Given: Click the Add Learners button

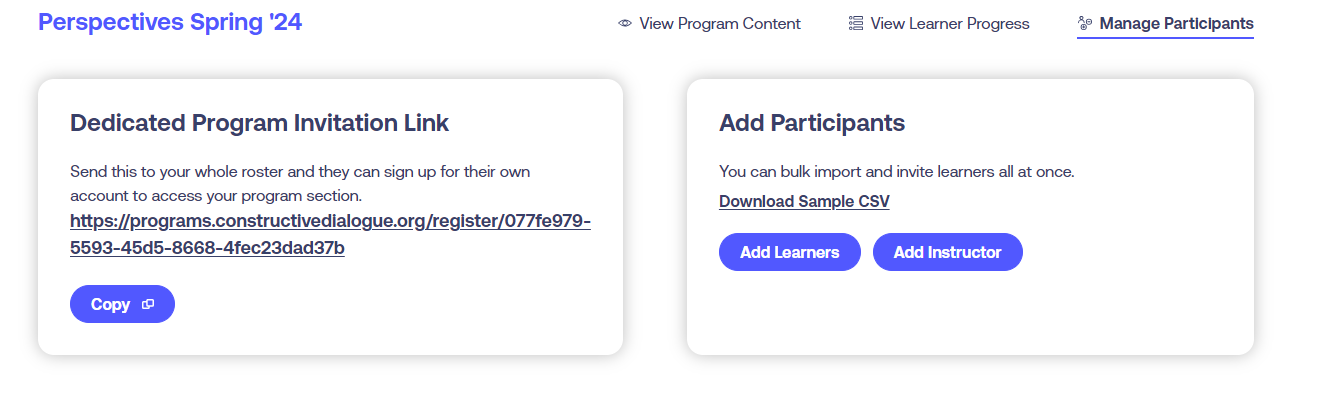Looking at the screenshot, I should tap(789, 252).
